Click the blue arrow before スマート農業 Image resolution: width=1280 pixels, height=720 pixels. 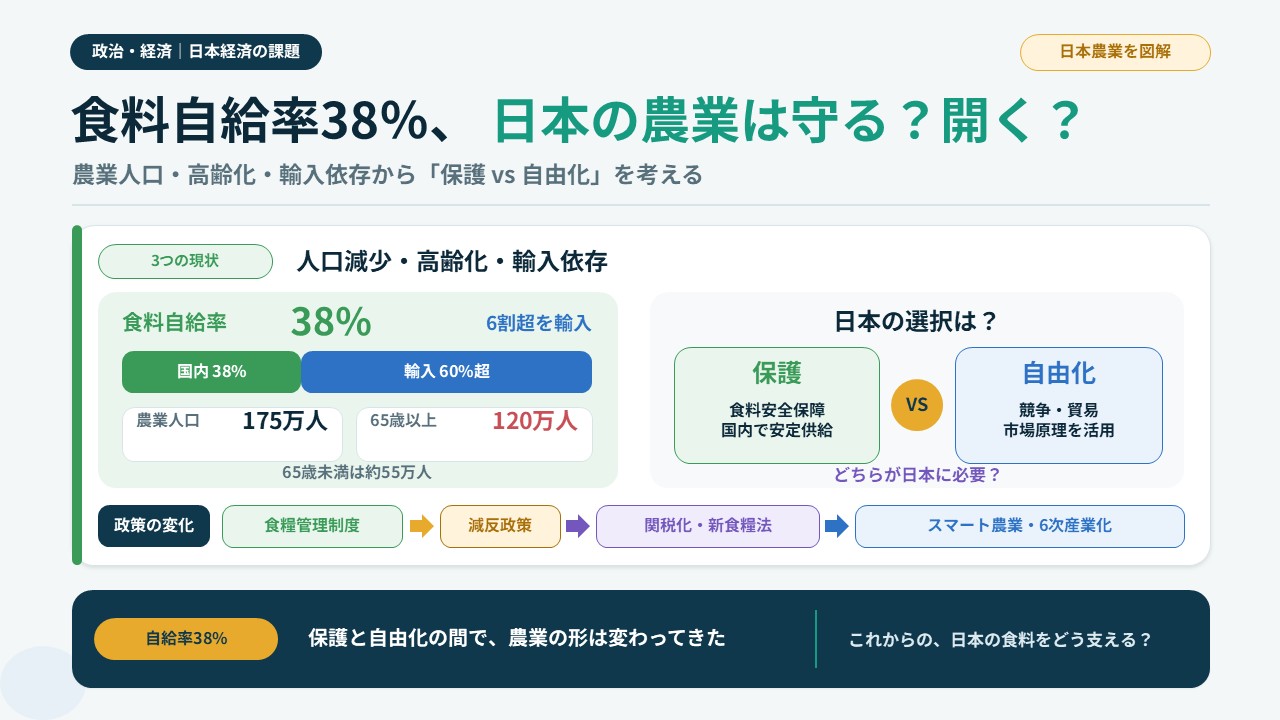point(837,526)
